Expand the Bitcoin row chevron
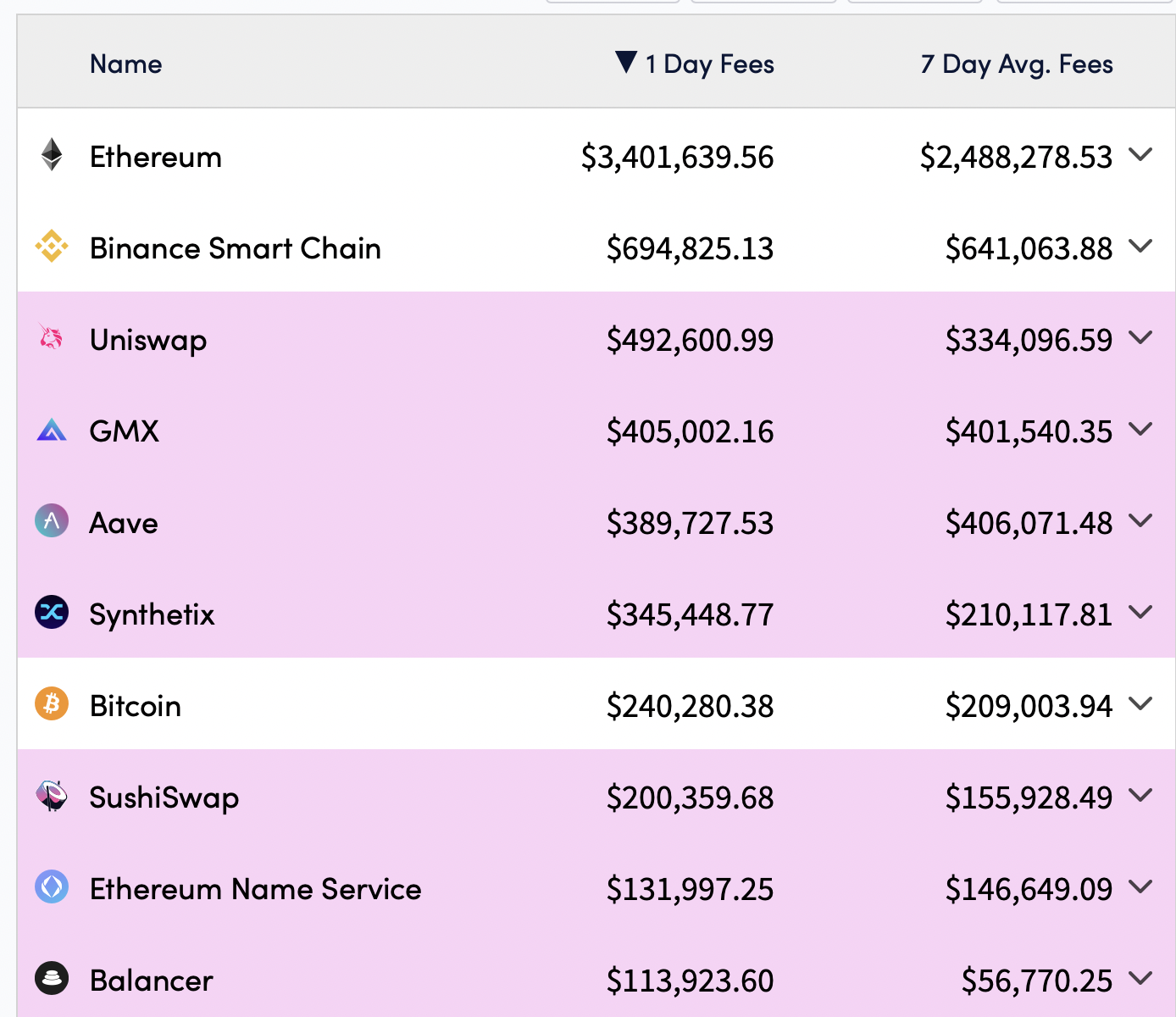This screenshot has height=1017, width=1176. click(x=1141, y=703)
